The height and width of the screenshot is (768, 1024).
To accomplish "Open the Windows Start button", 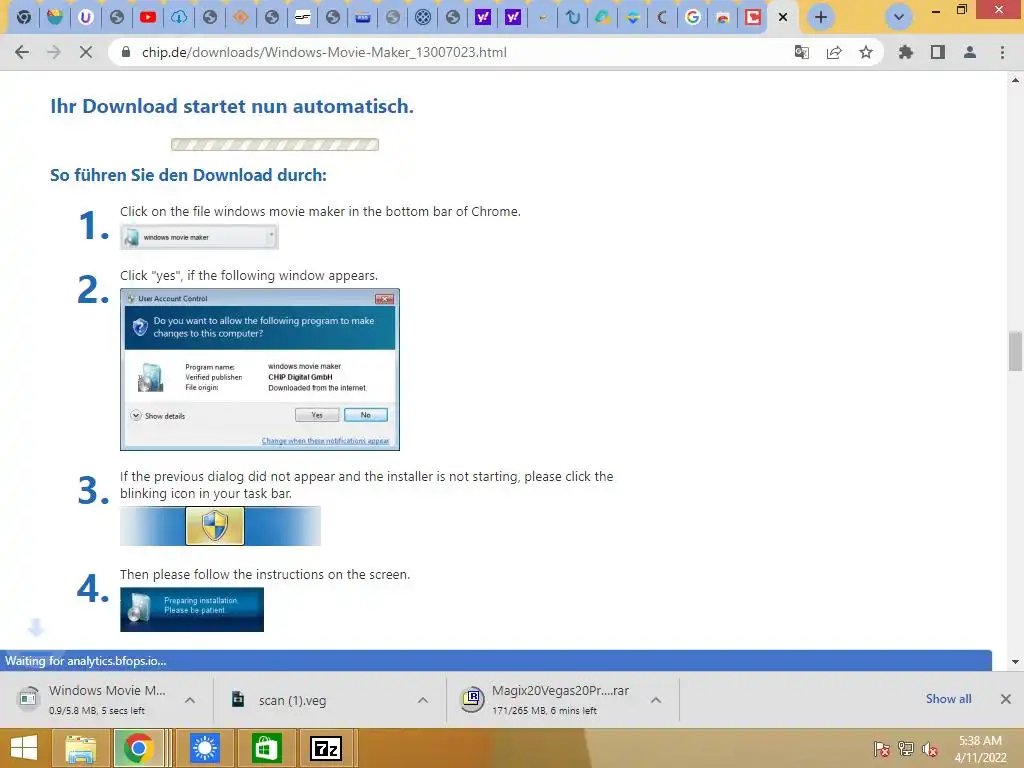I will click(24, 748).
